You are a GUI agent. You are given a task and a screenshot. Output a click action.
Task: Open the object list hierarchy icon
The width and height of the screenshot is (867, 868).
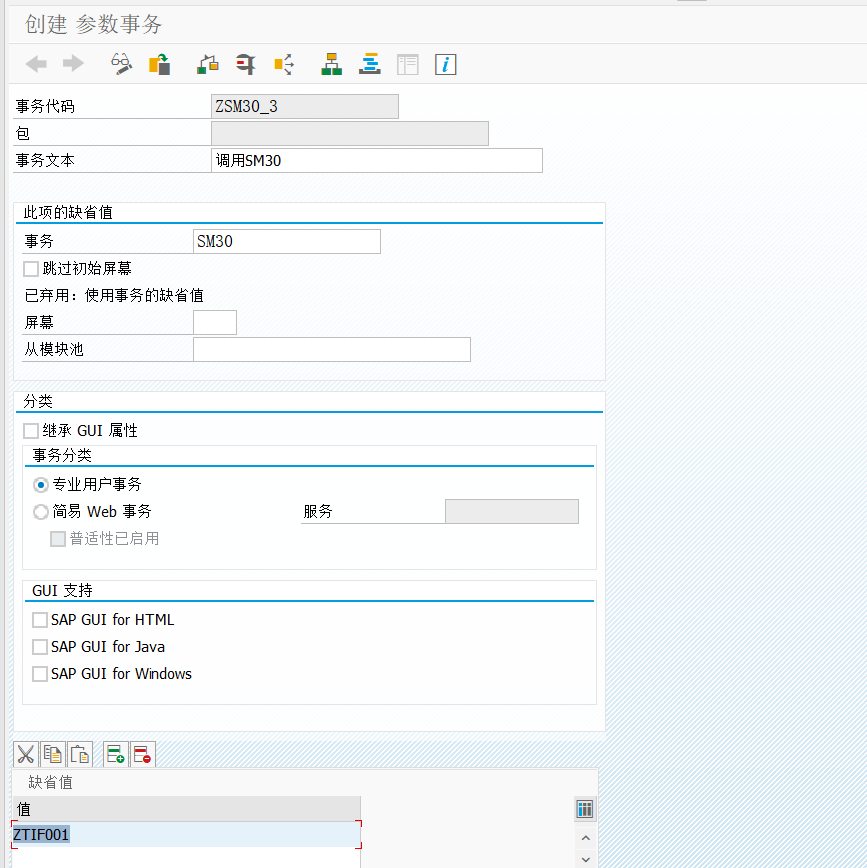click(x=331, y=64)
